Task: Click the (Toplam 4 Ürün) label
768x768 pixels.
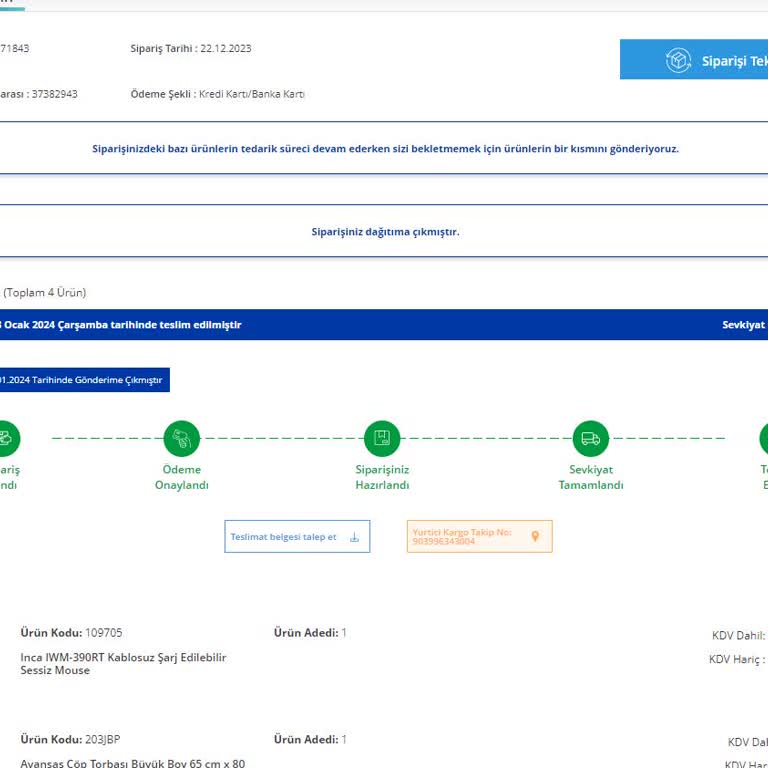Action: point(45,292)
